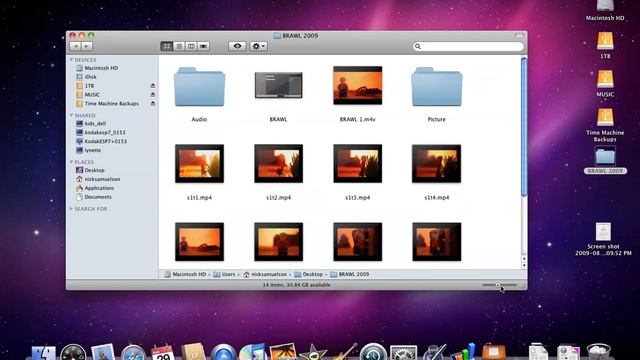Switch Finder to icon view
This screenshot has width=640, height=360.
coord(167,46)
